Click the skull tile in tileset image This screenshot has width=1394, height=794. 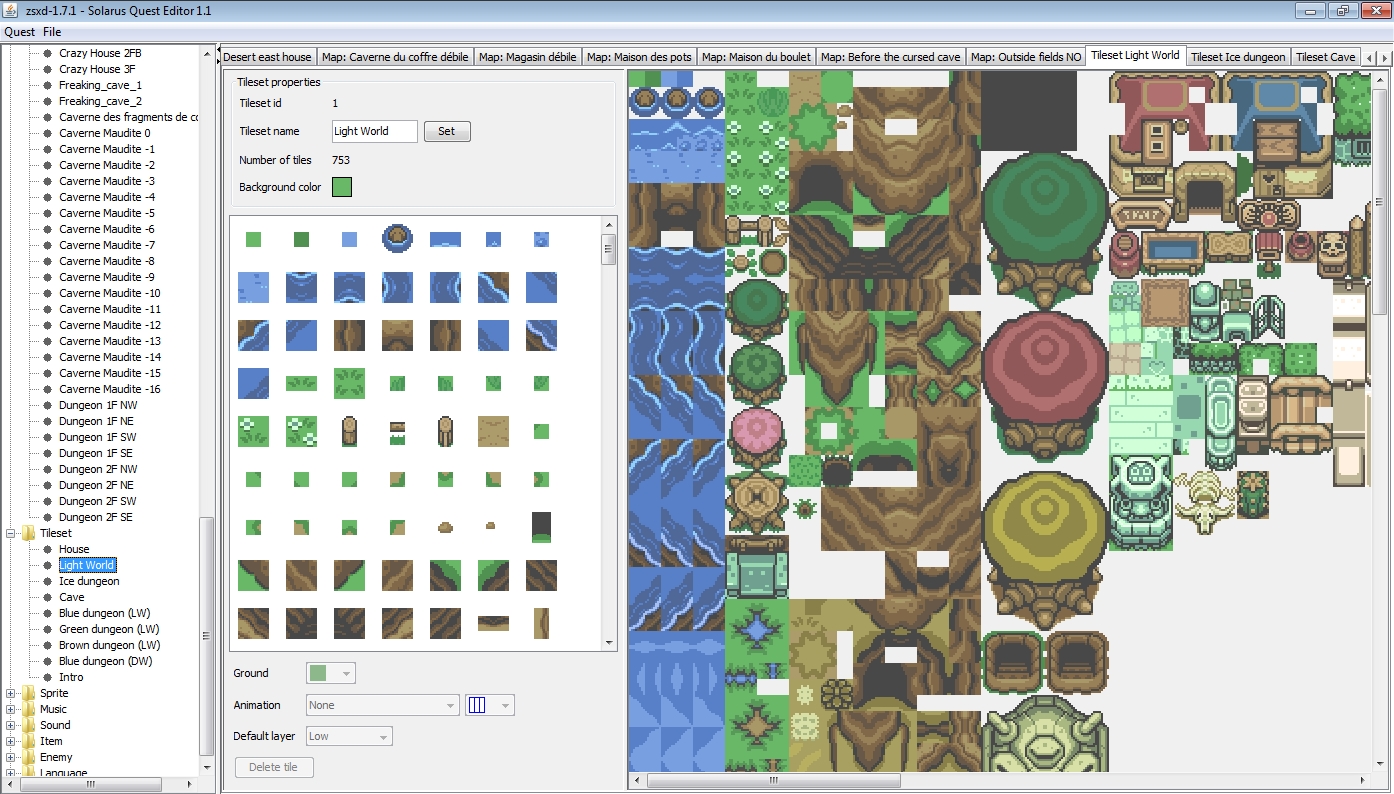[1332, 254]
